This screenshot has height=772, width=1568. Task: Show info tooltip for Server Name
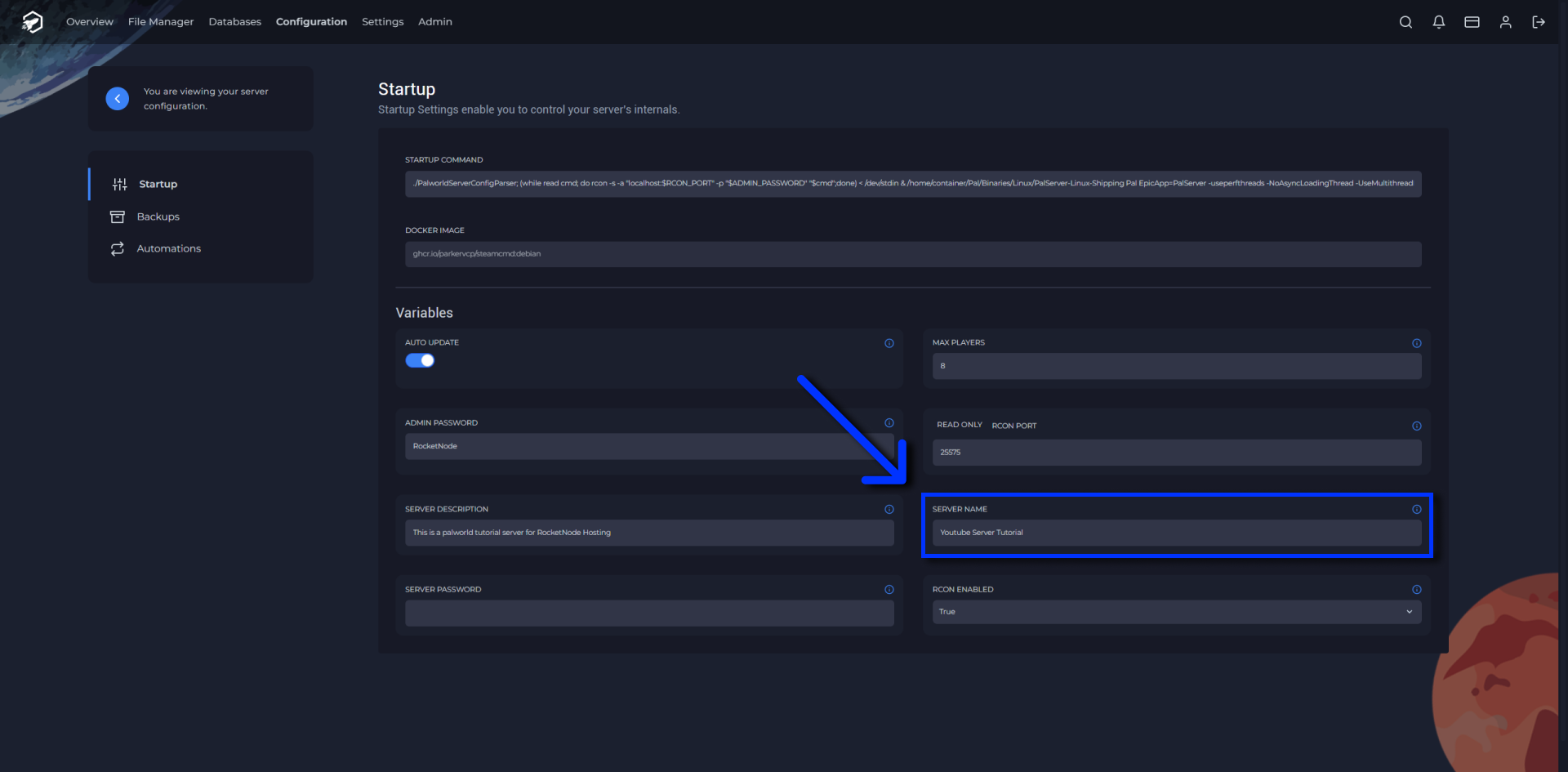(1417, 509)
